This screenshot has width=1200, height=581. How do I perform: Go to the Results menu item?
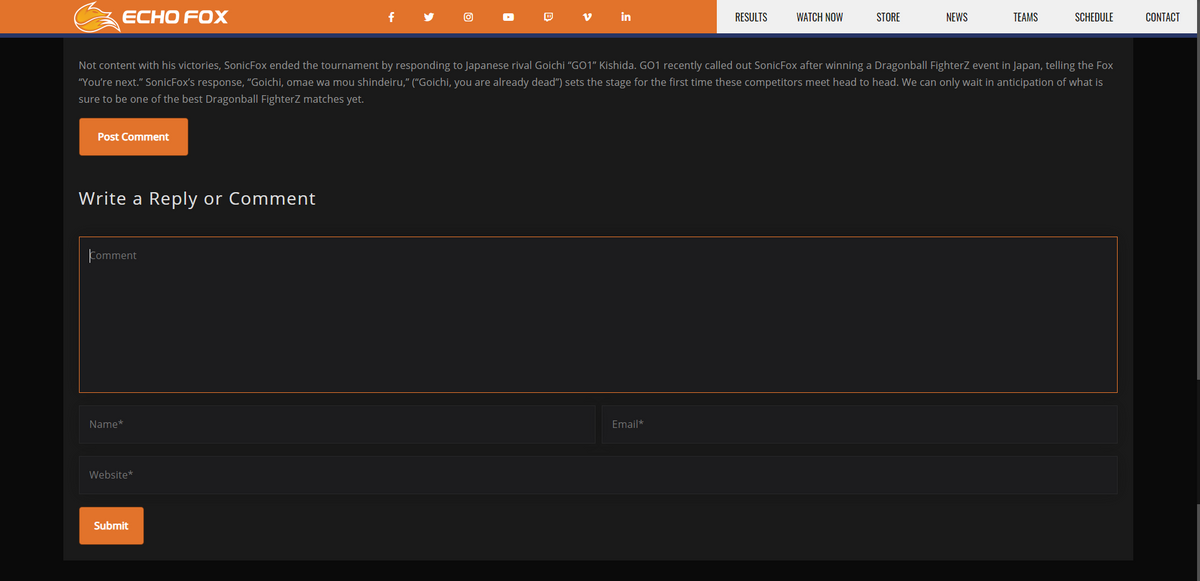pyautogui.click(x=751, y=17)
